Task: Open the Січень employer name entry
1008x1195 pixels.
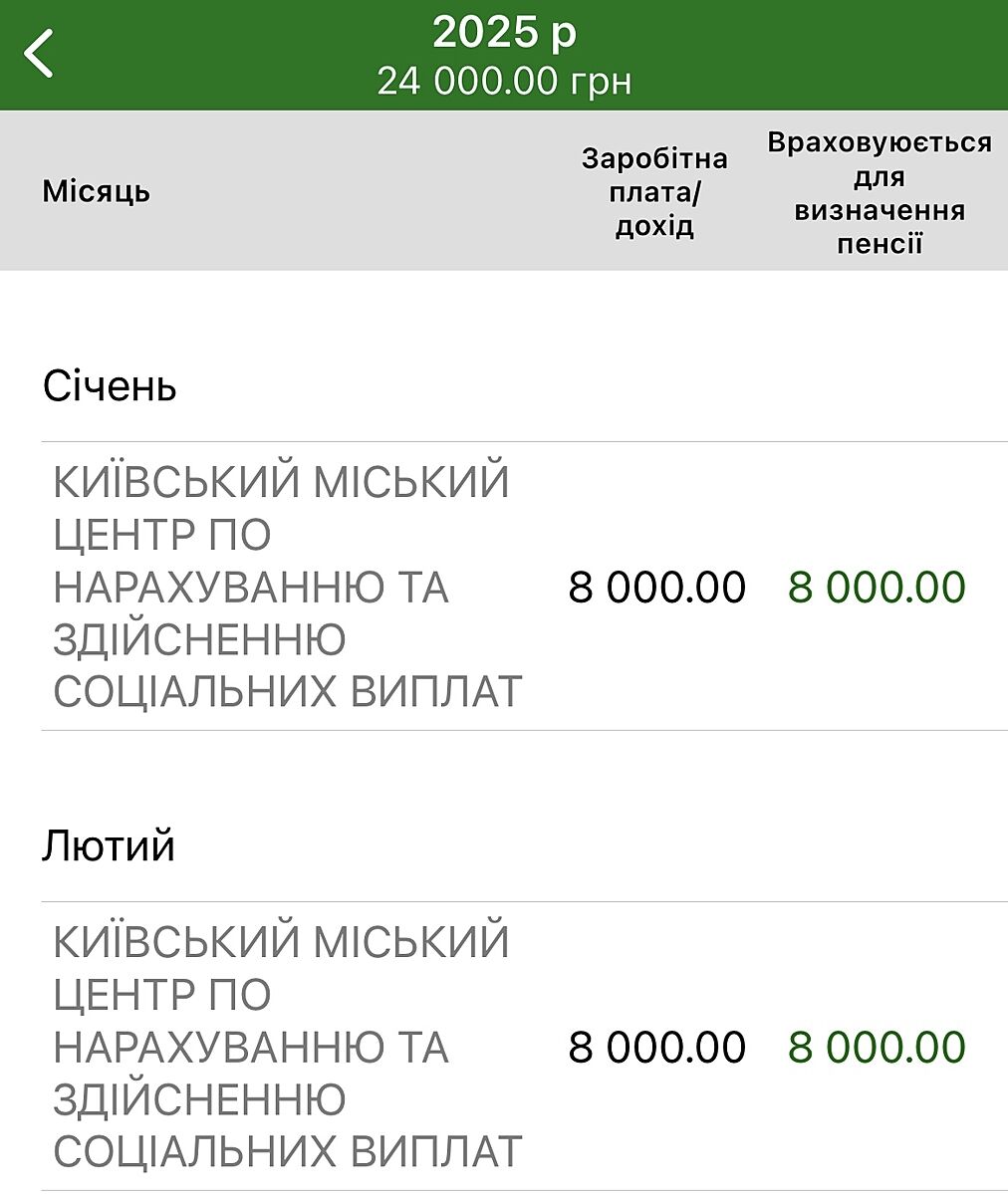Action: (287, 587)
